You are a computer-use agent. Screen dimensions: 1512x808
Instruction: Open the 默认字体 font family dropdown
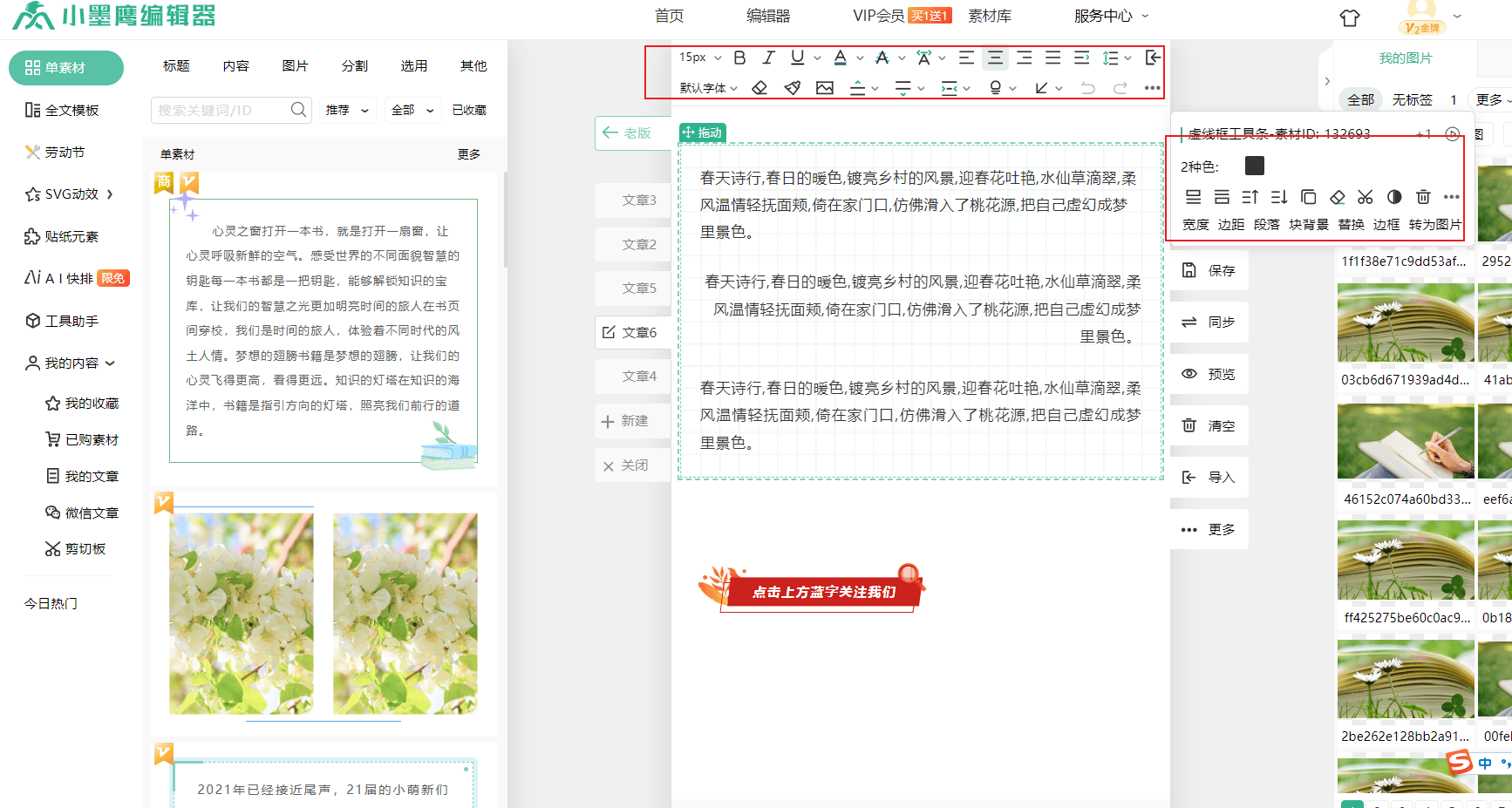[708, 88]
